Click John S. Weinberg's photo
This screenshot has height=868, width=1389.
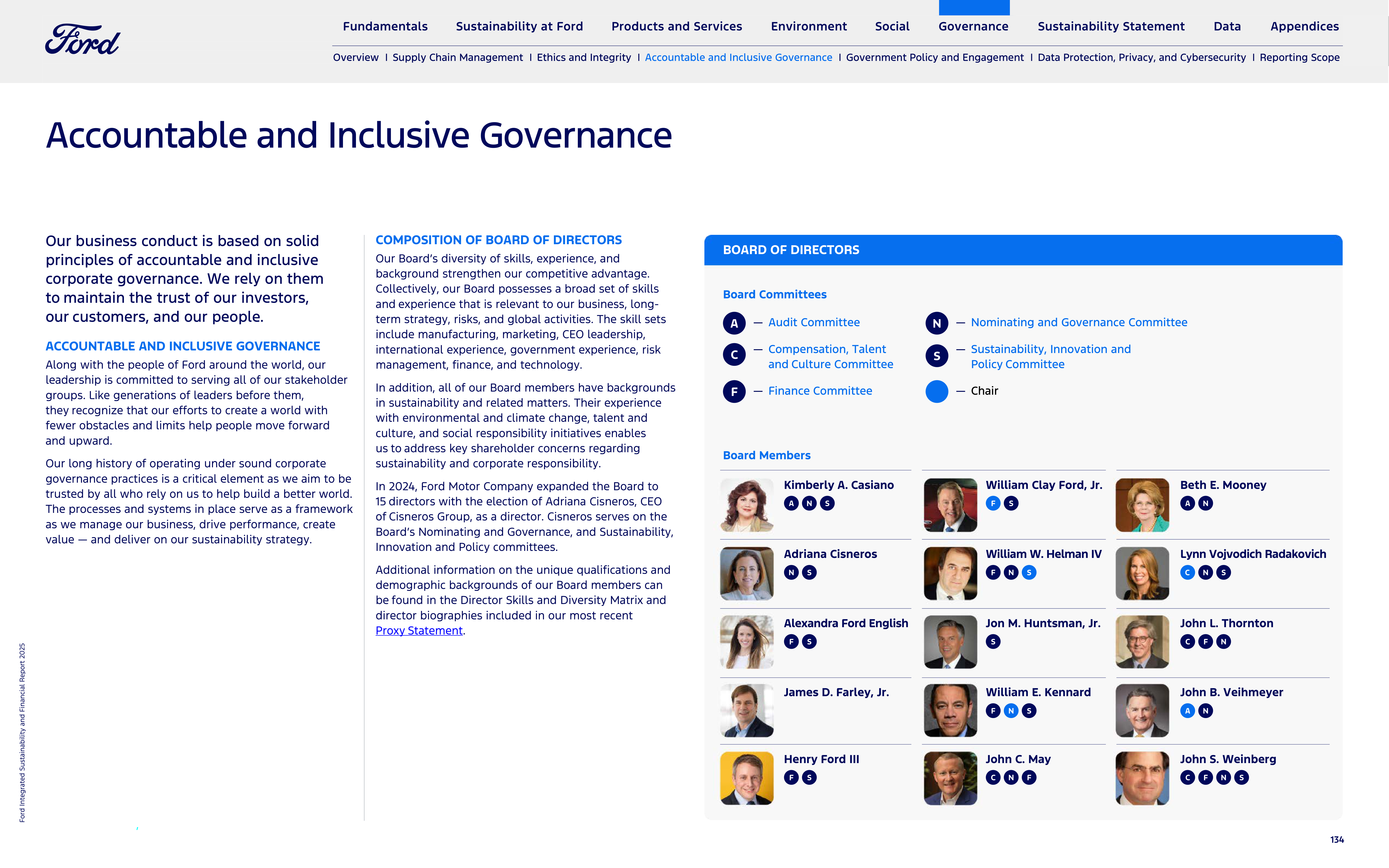pos(1142,778)
